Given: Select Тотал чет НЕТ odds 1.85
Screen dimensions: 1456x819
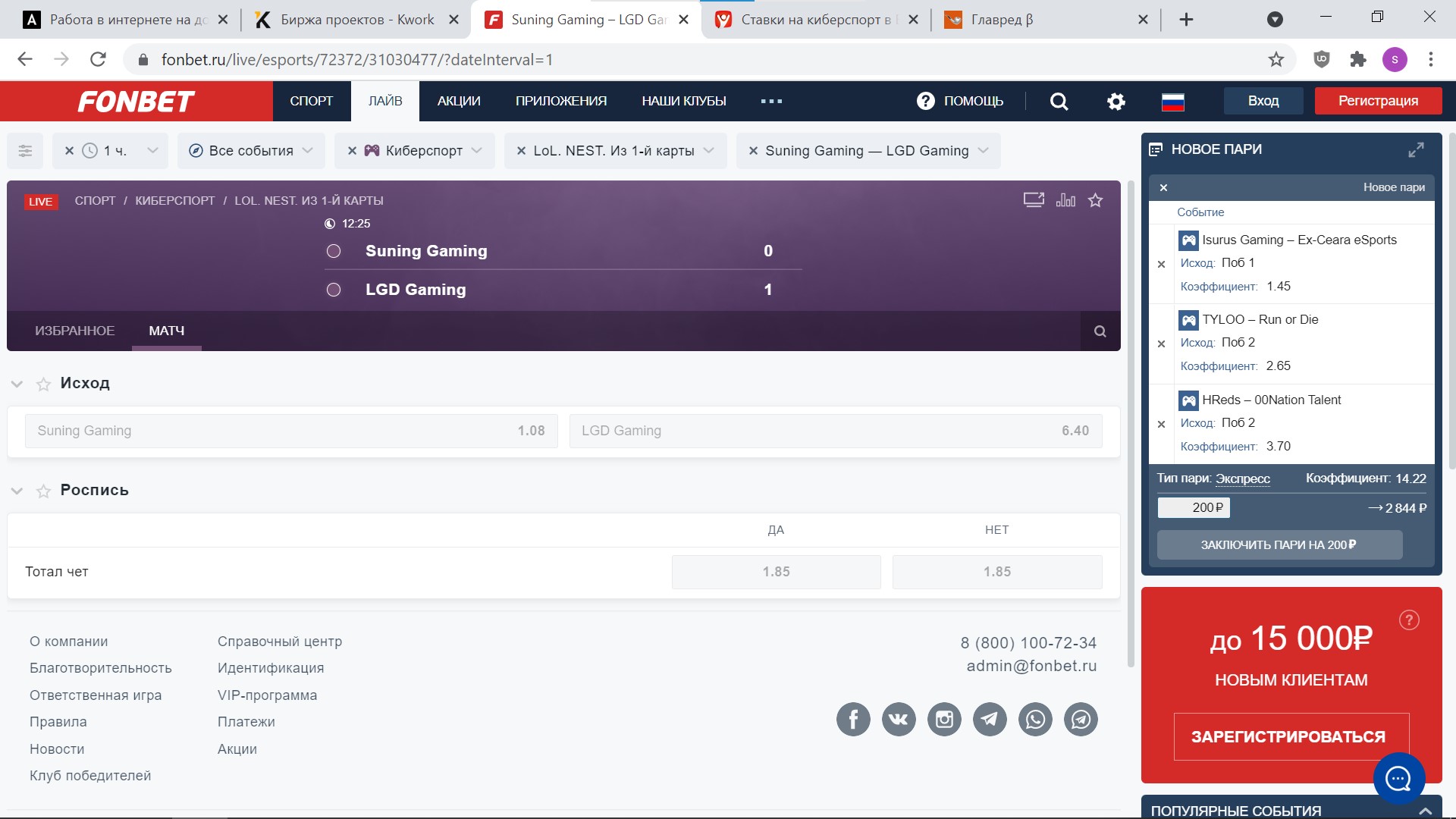Looking at the screenshot, I should coord(997,572).
